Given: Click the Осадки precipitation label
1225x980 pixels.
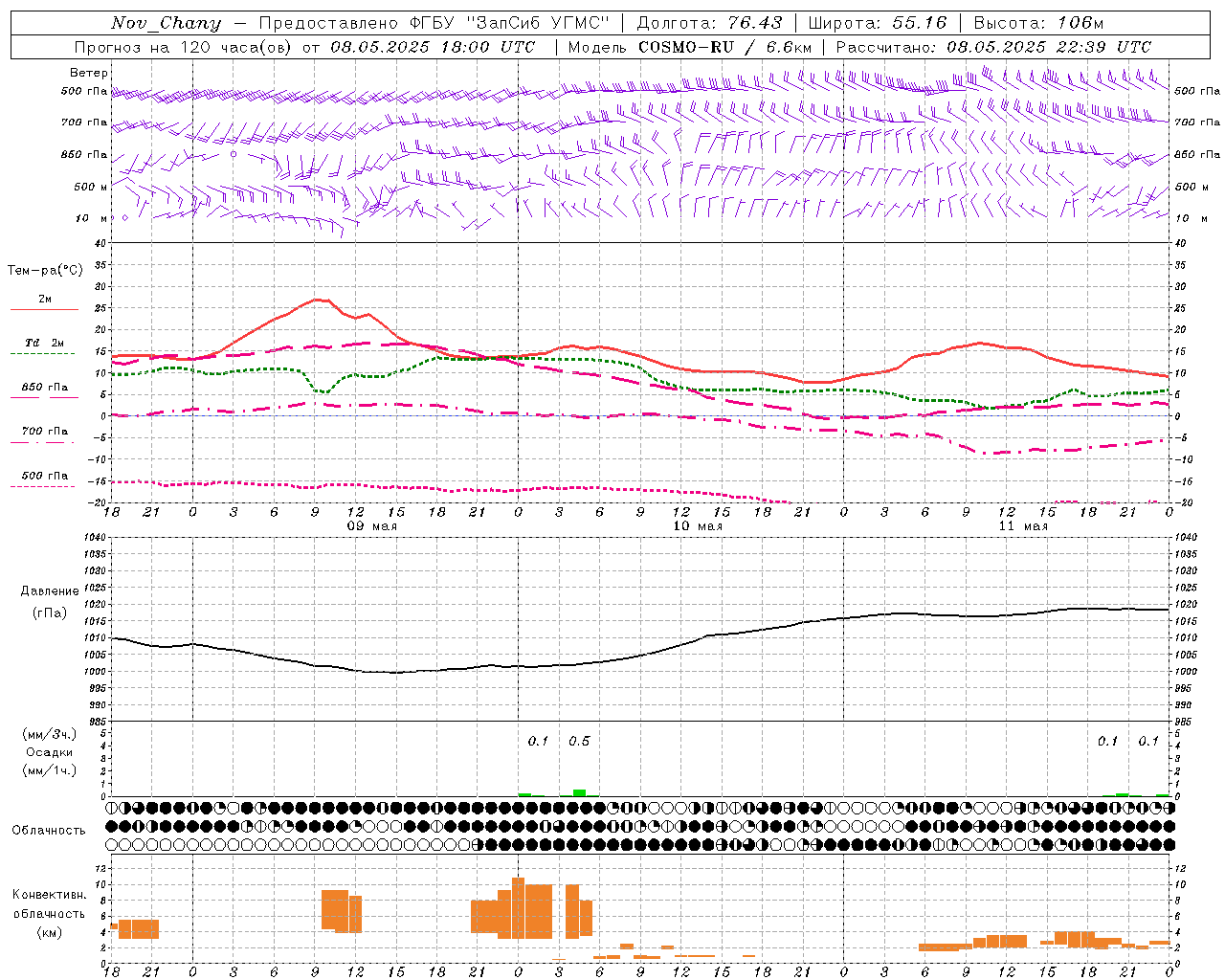Looking at the screenshot, I should click(x=50, y=752).
